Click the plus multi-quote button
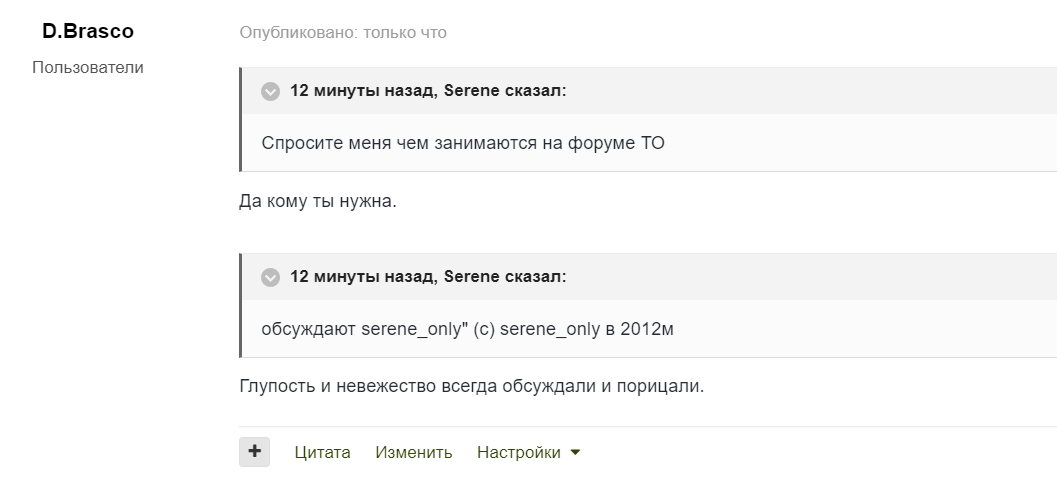 pyautogui.click(x=255, y=451)
